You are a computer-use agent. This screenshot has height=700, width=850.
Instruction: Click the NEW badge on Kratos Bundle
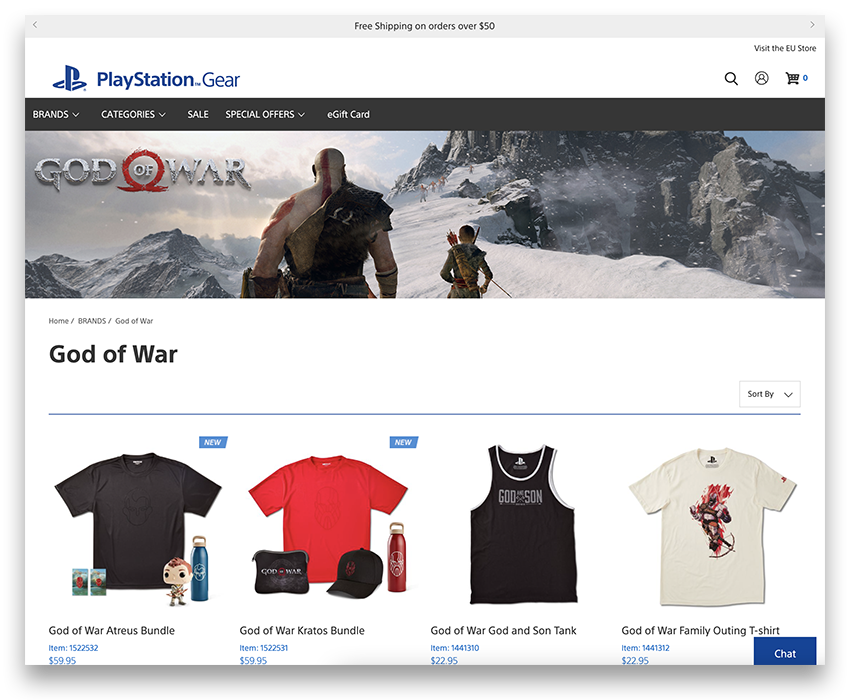[x=404, y=442]
